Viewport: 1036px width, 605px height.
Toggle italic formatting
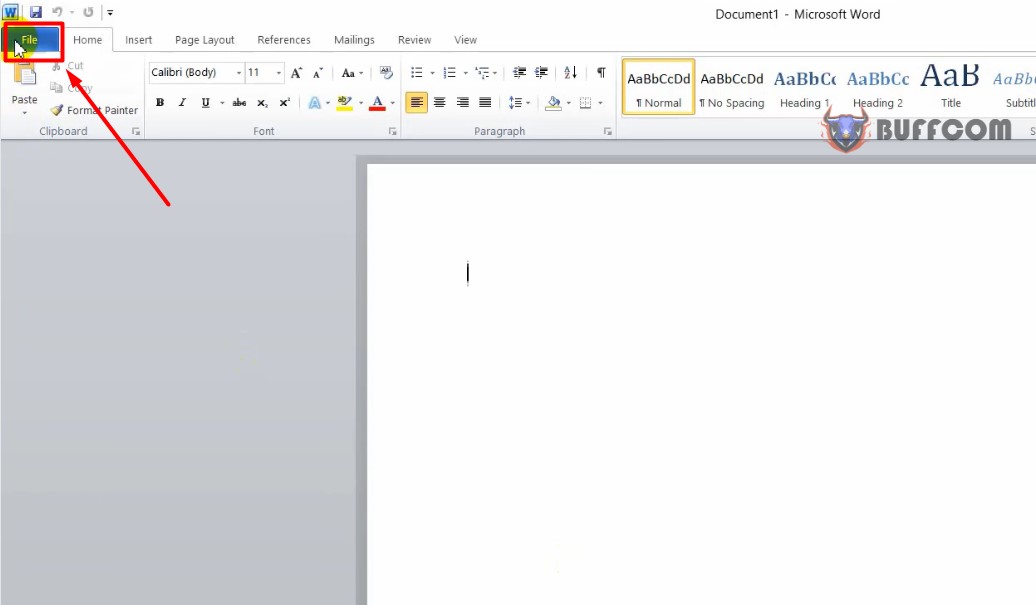(x=182, y=102)
